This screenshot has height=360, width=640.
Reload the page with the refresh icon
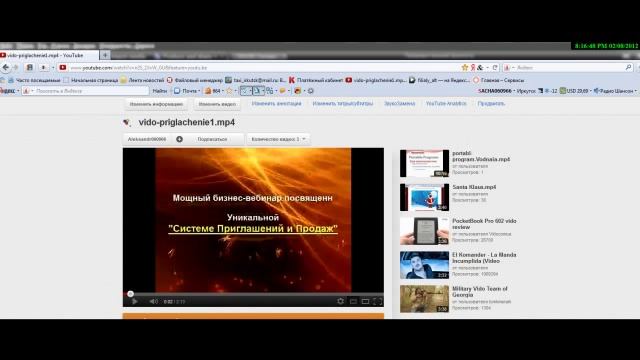tap(495, 67)
